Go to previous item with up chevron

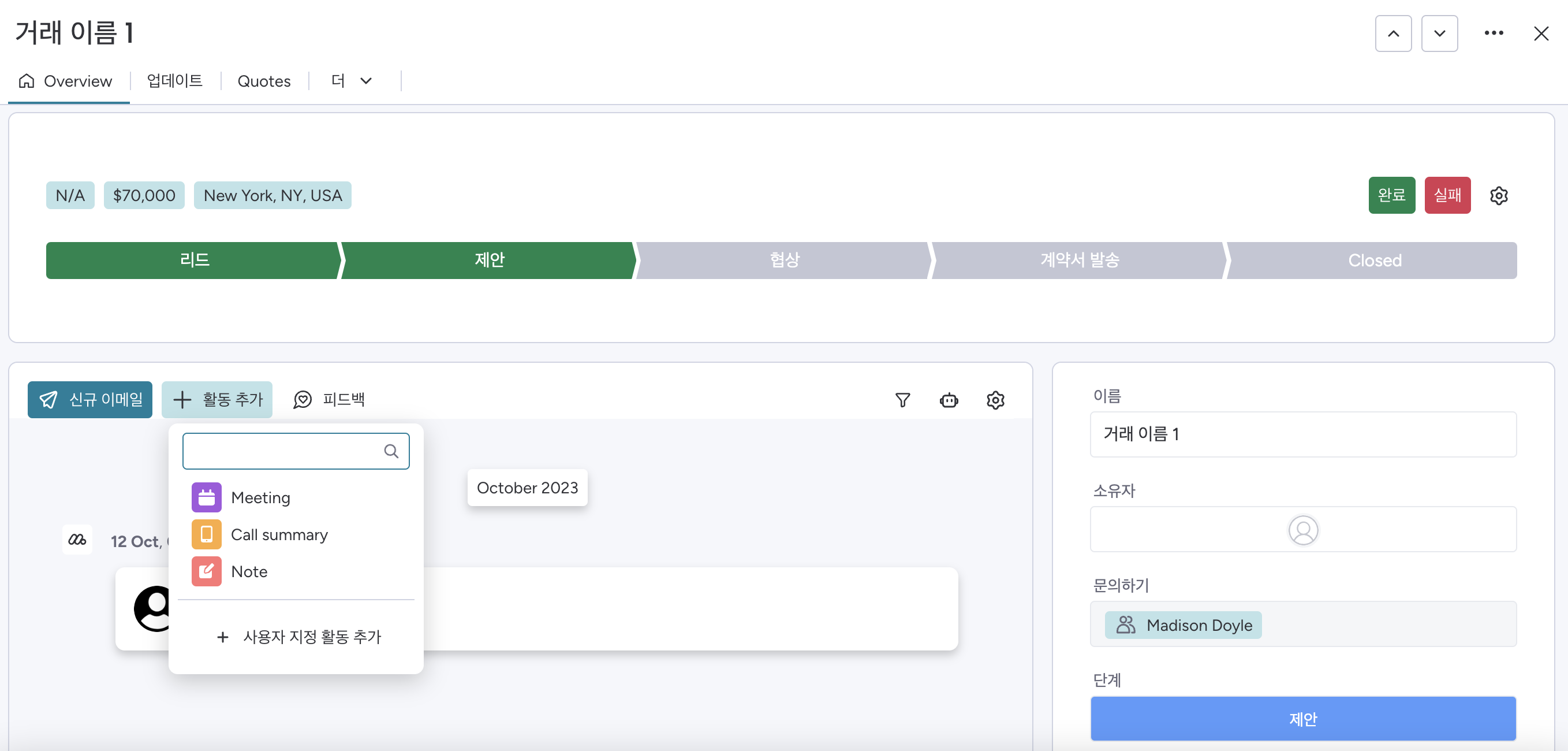(1392, 33)
